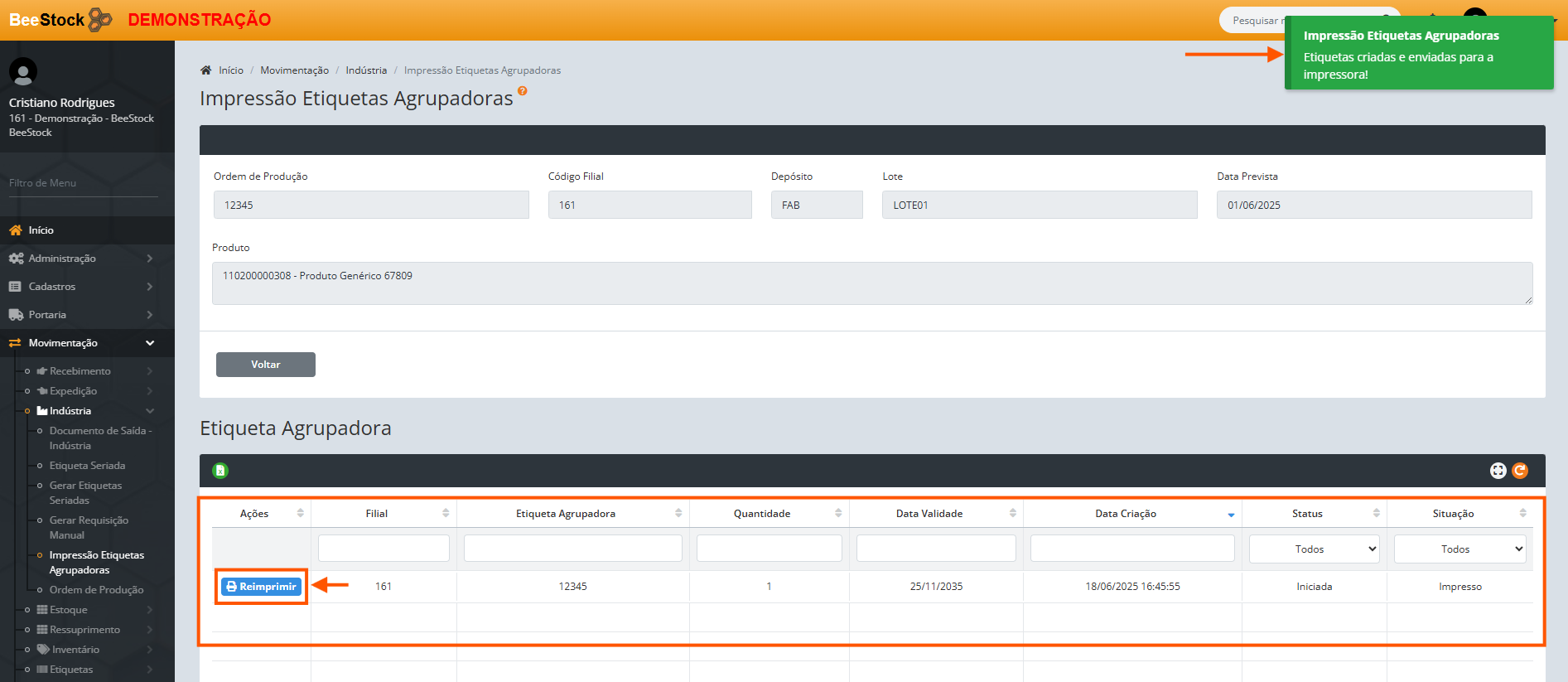Click the white expand fullscreen grid icon
The image size is (1568, 682).
coord(1498,471)
